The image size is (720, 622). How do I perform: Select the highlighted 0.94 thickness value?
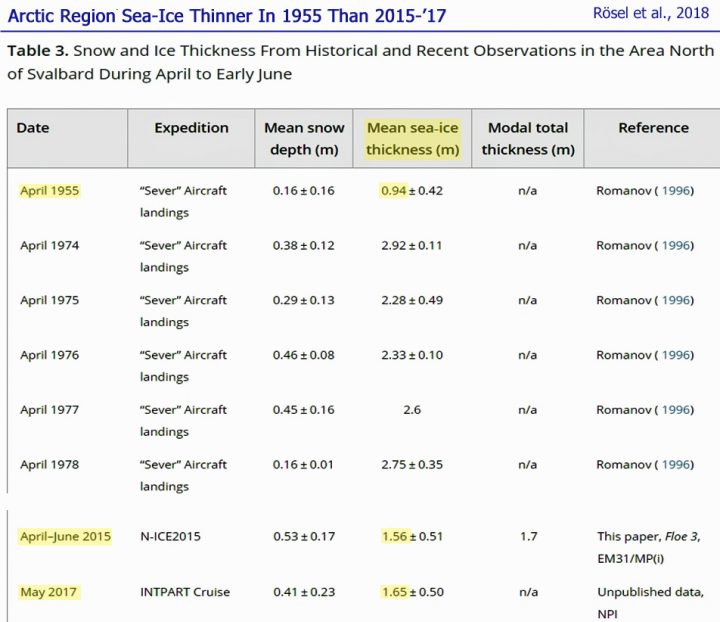[392, 190]
